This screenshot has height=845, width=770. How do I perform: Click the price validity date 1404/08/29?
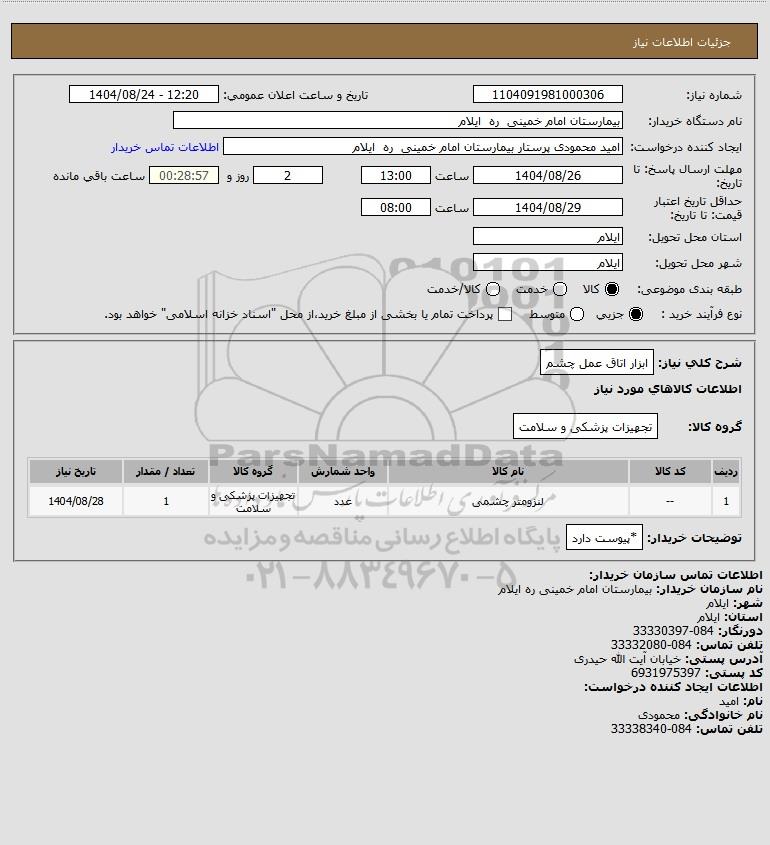(548, 207)
